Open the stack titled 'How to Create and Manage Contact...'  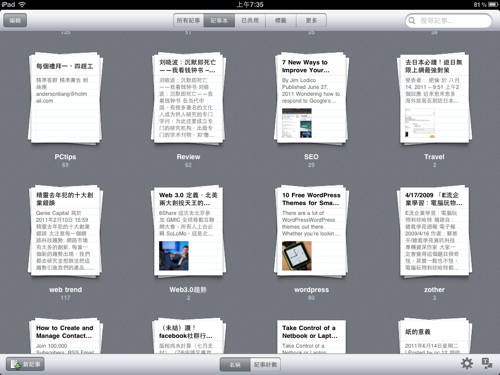click(x=65, y=336)
